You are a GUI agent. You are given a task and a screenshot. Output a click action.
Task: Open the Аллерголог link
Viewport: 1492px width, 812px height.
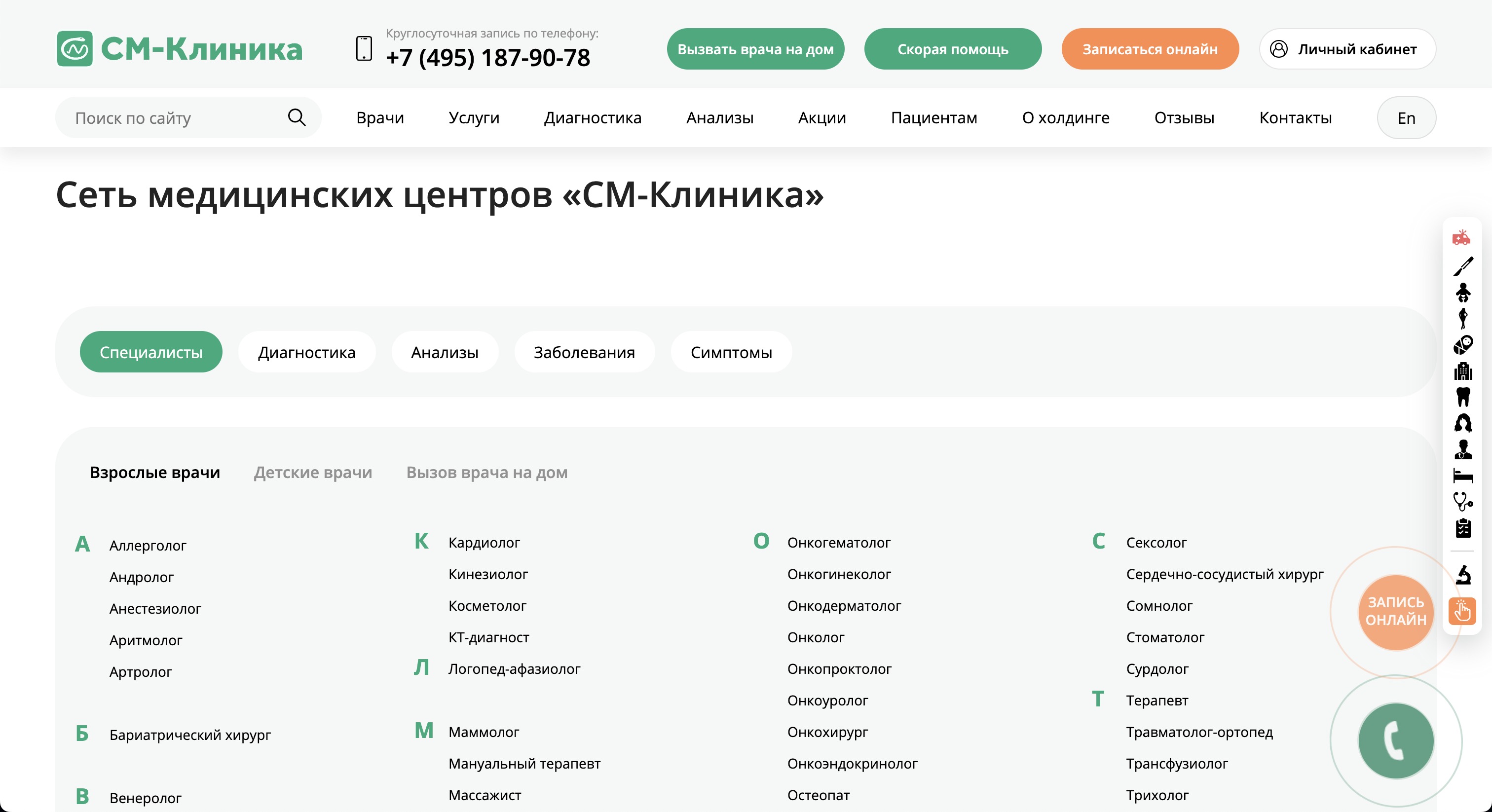pos(148,546)
